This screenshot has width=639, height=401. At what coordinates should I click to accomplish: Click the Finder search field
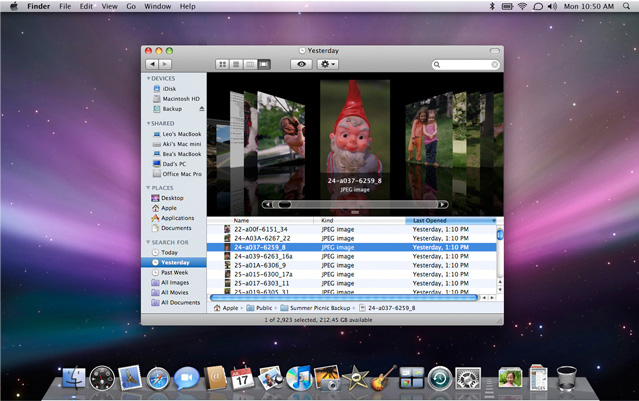pyautogui.click(x=465, y=64)
